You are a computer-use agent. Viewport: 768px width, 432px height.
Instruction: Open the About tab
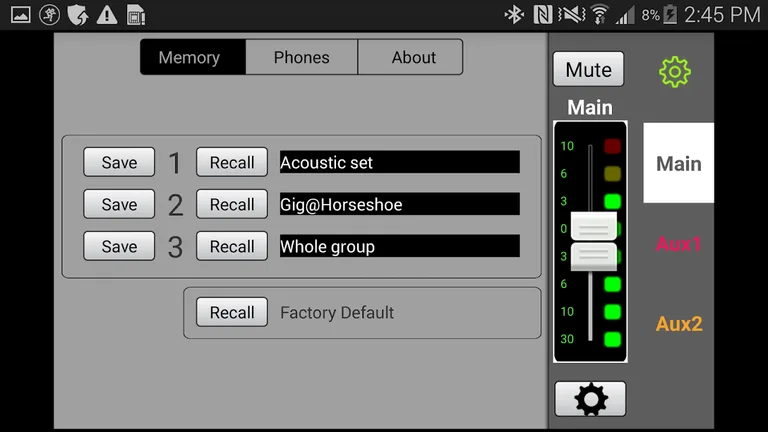coord(410,57)
